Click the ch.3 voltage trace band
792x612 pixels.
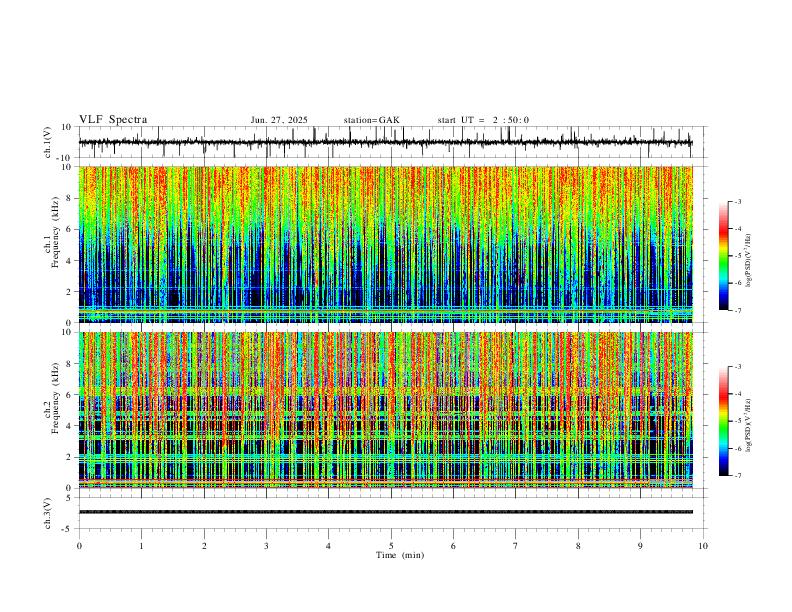coord(385,512)
